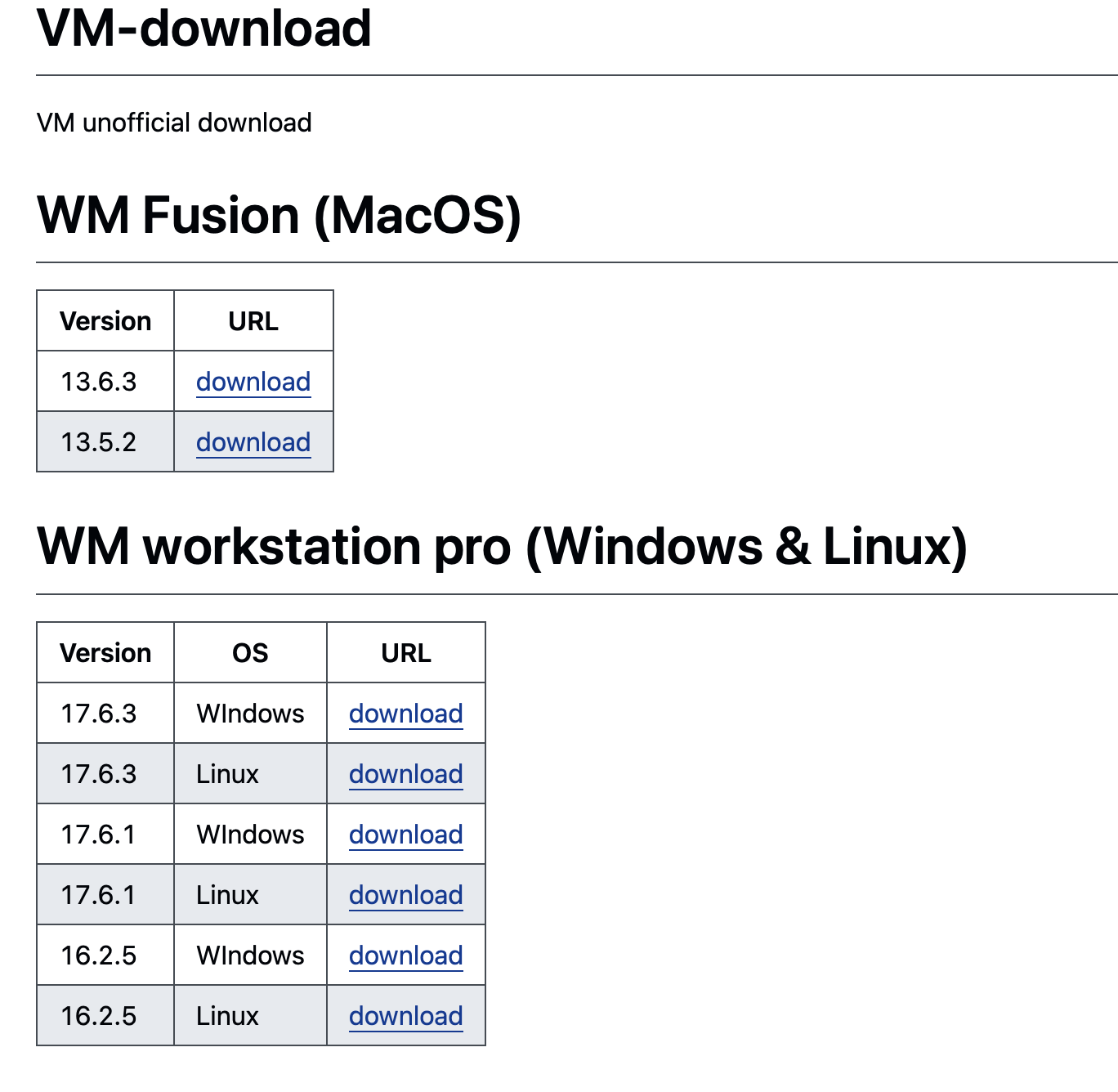Download Workstation Pro 17.6.1 for Windows
The image size is (1118, 1092).
pos(405,834)
